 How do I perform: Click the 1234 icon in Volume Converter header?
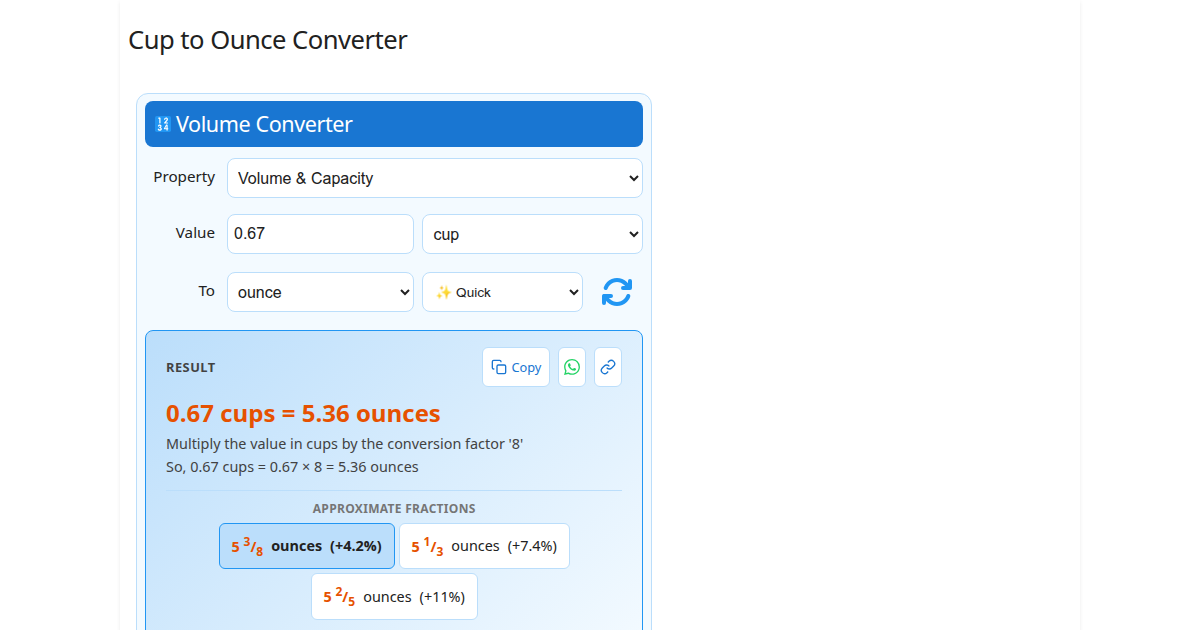click(161, 123)
